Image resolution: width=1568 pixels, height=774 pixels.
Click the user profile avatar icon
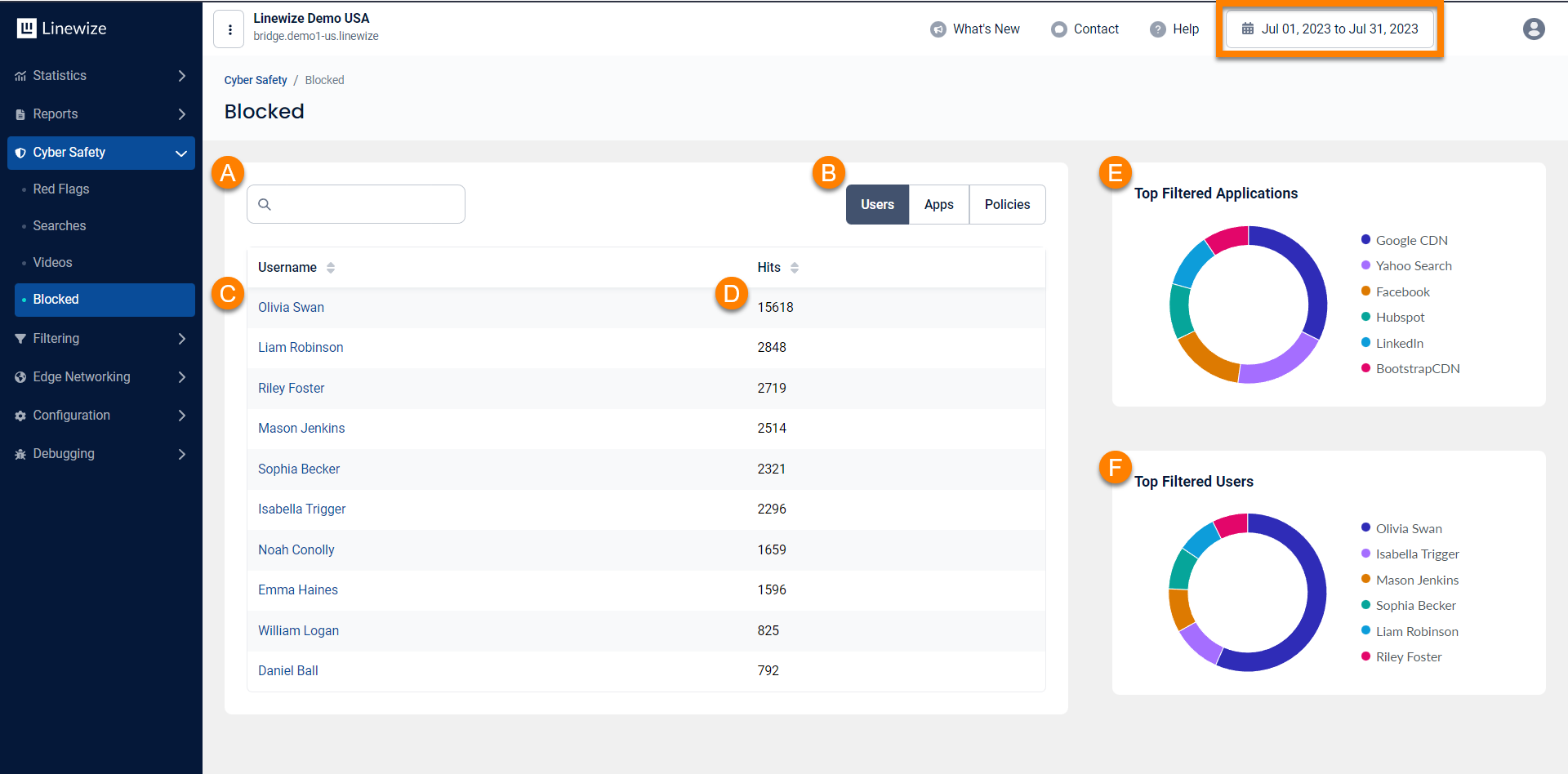(x=1533, y=29)
